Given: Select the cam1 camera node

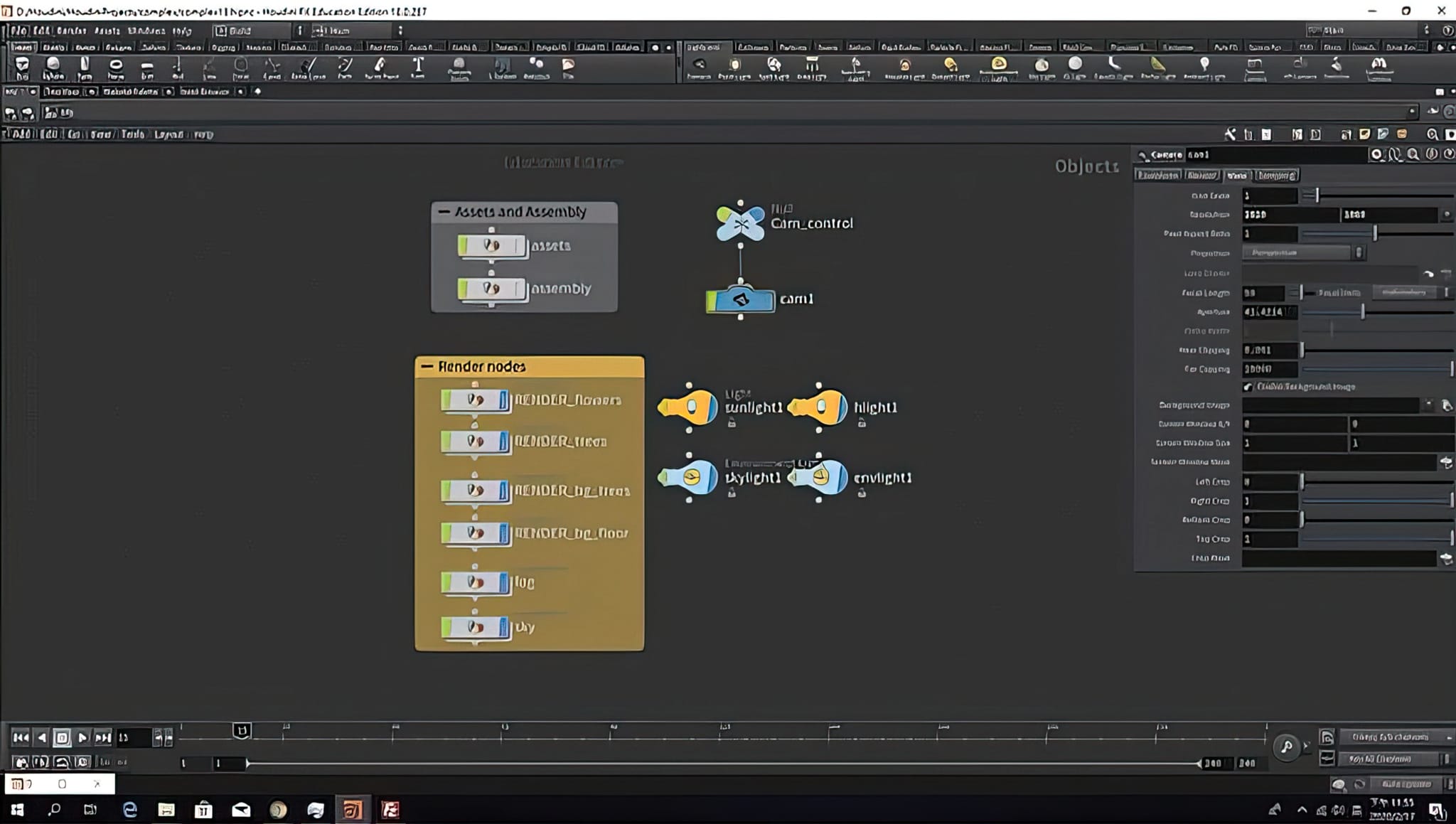Looking at the screenshot, I should [741, 300].
